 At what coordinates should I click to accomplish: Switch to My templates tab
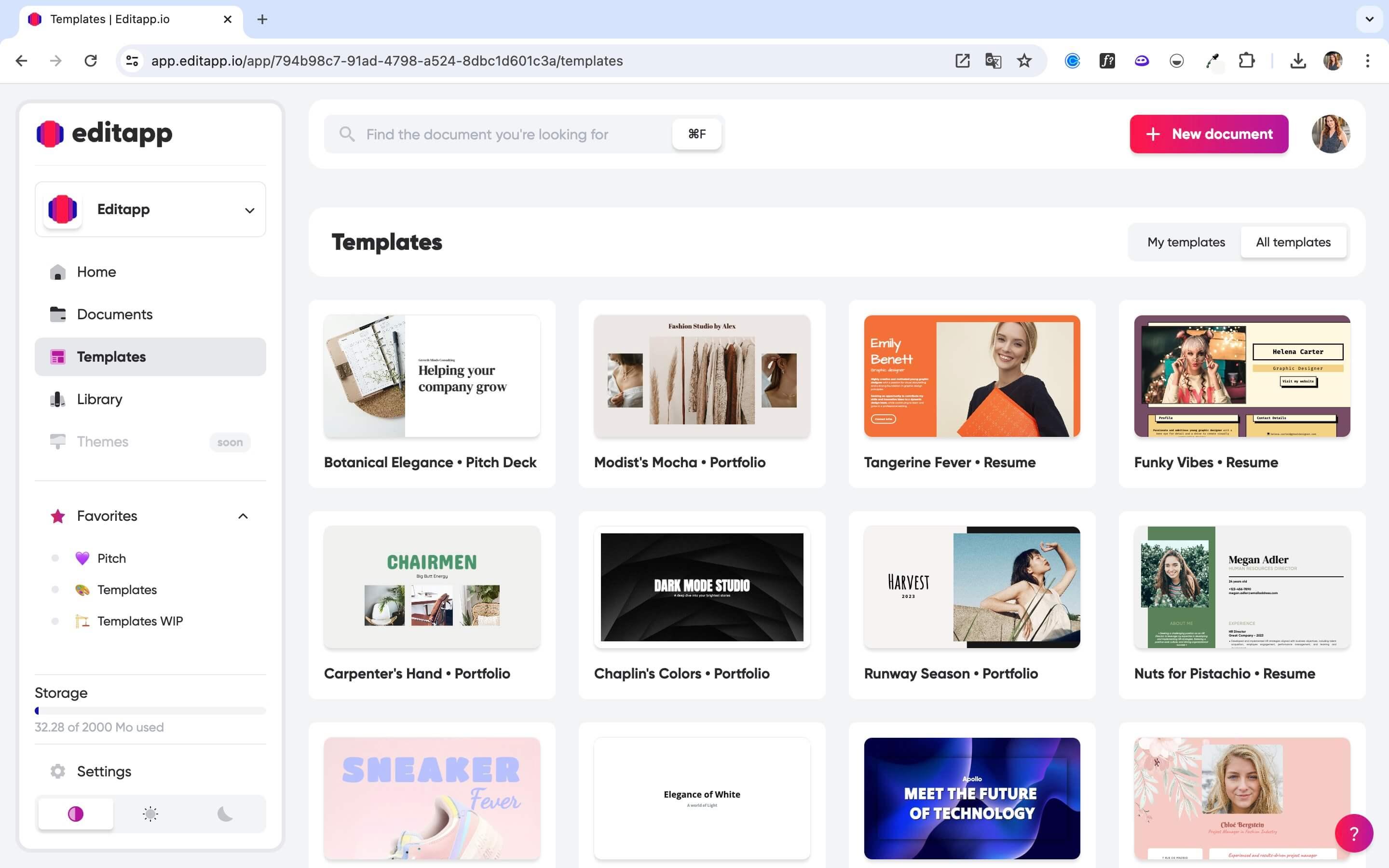1186,241
